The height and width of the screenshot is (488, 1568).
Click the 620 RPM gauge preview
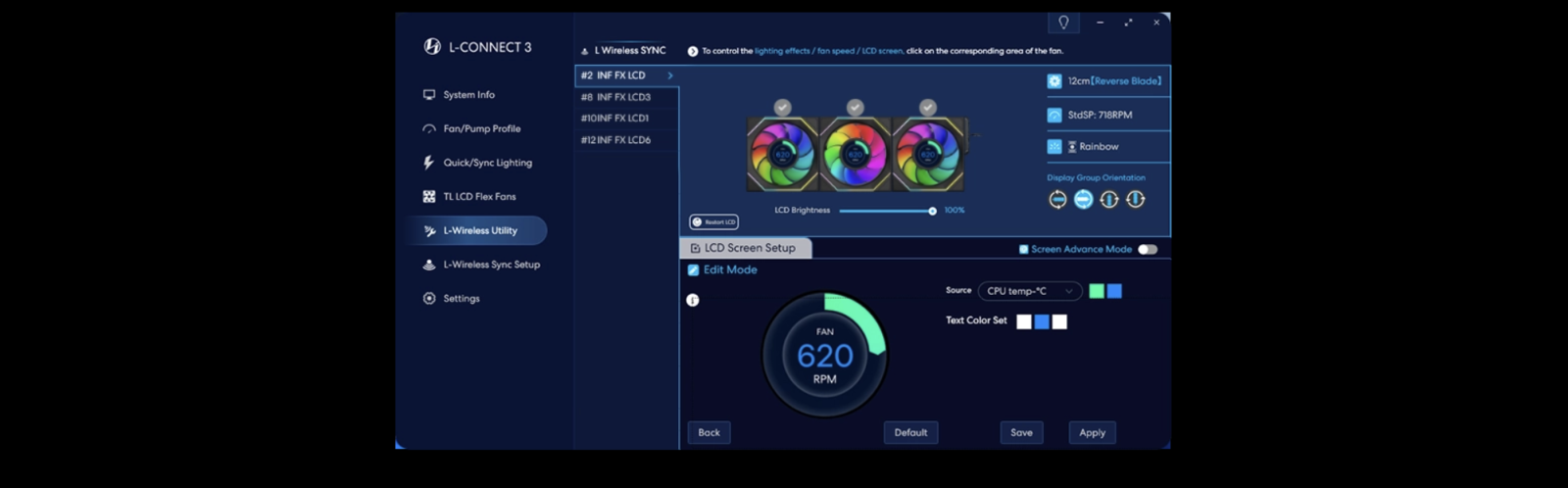point(825,355)
